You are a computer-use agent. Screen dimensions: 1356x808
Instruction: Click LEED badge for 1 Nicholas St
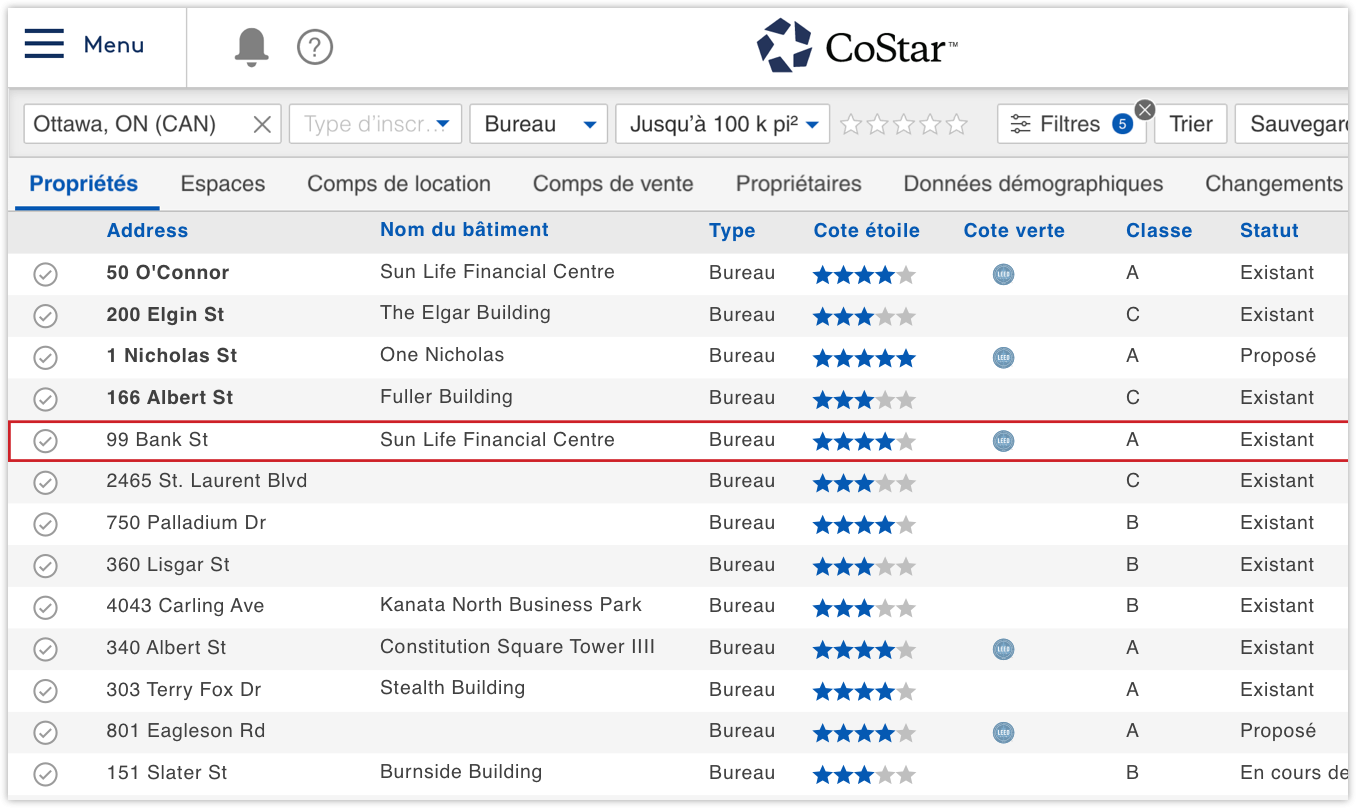pyautogui.click(x=1003, y=357)
